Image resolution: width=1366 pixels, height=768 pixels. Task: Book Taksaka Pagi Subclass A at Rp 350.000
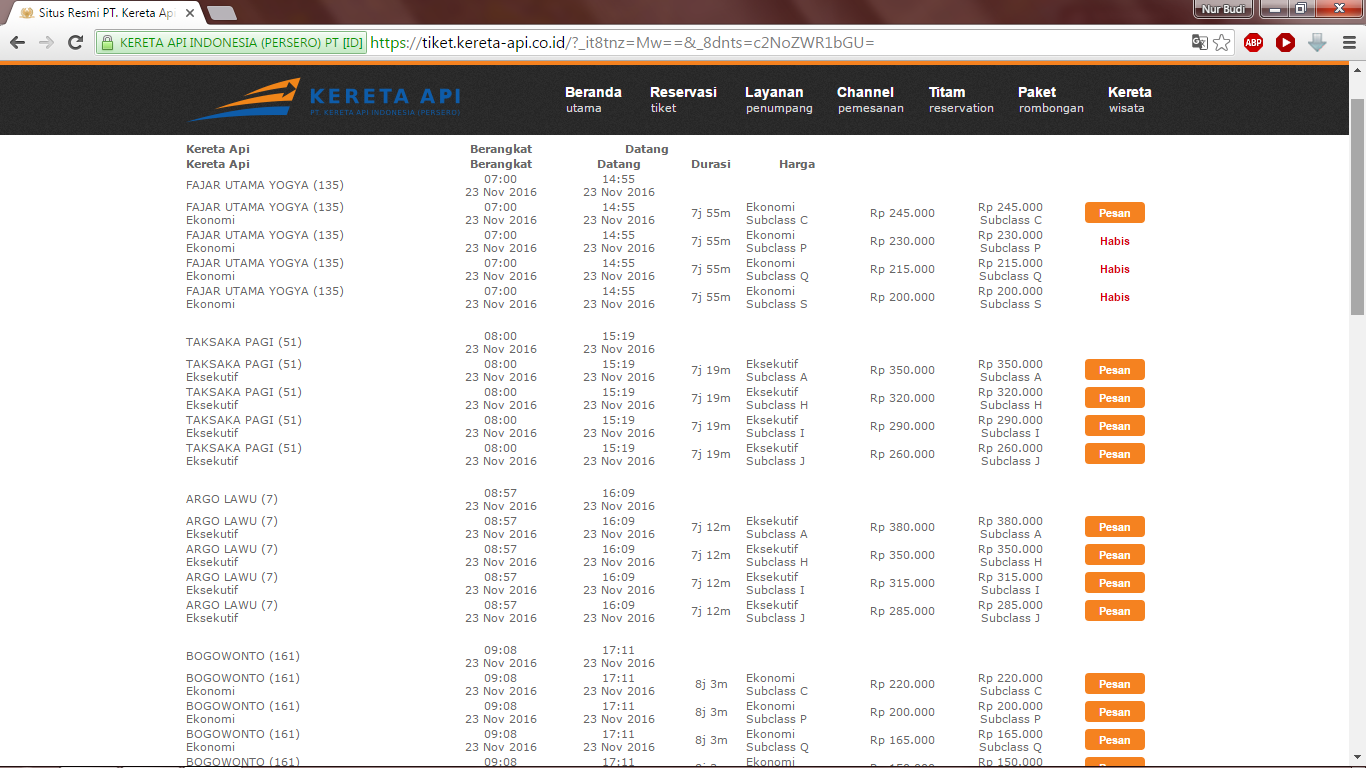(x=1114, y=370)
